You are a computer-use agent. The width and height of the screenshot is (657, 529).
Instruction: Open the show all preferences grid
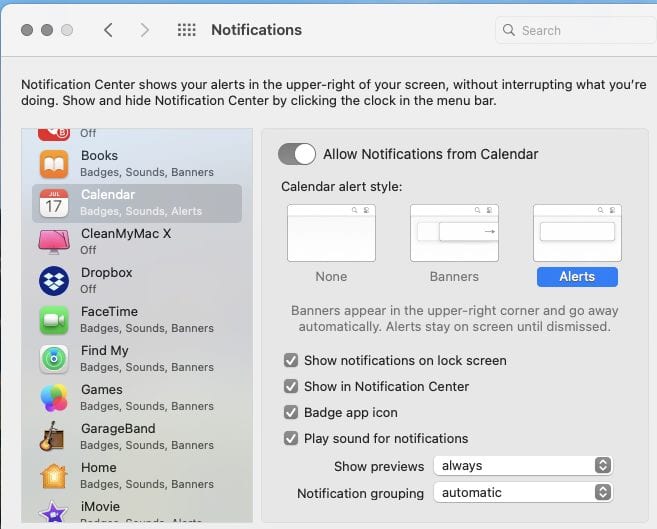pos(186,30)
